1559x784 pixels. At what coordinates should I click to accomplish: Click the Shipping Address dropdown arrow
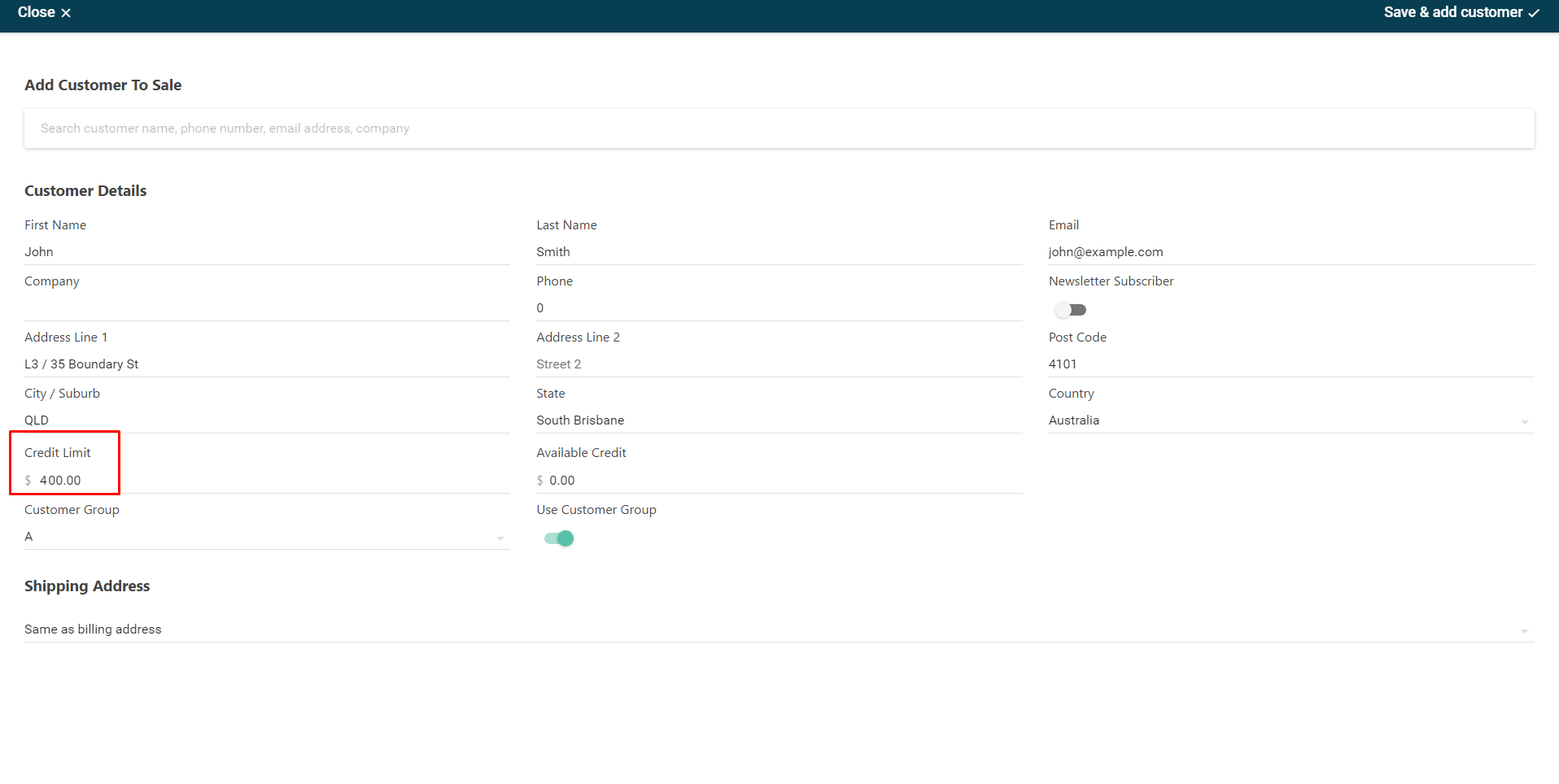point(1524,631)
